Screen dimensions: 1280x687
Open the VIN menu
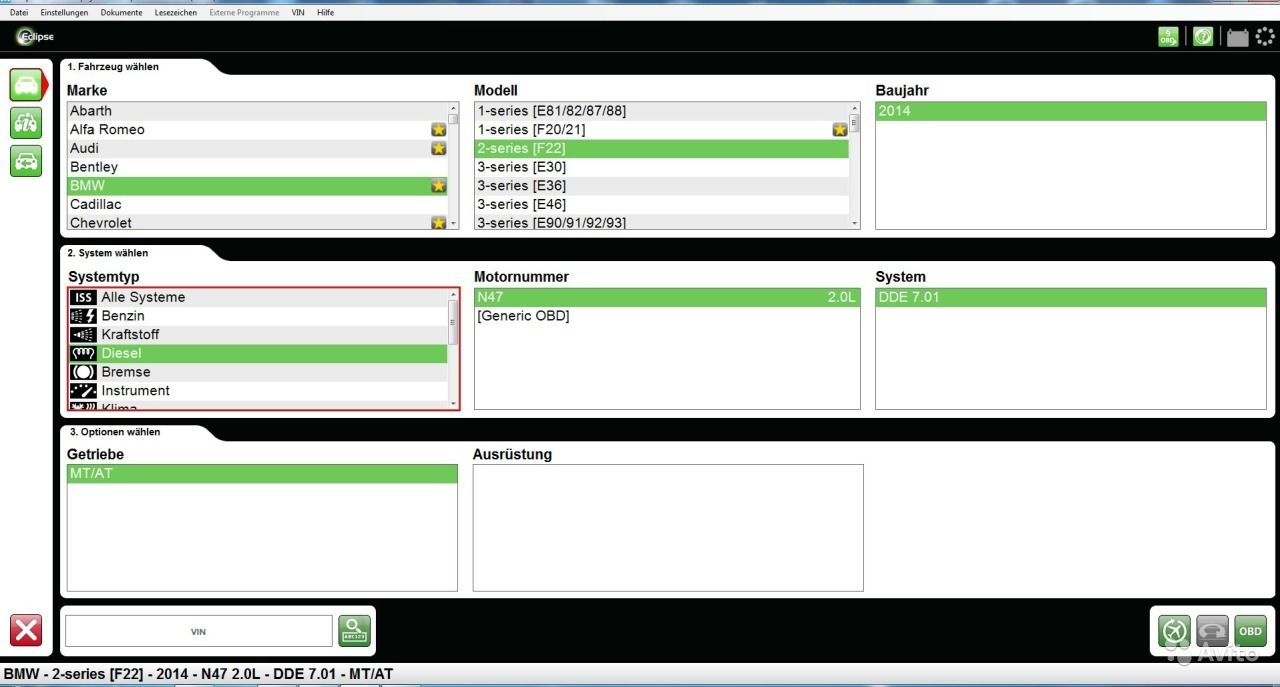tap(298, 12)
